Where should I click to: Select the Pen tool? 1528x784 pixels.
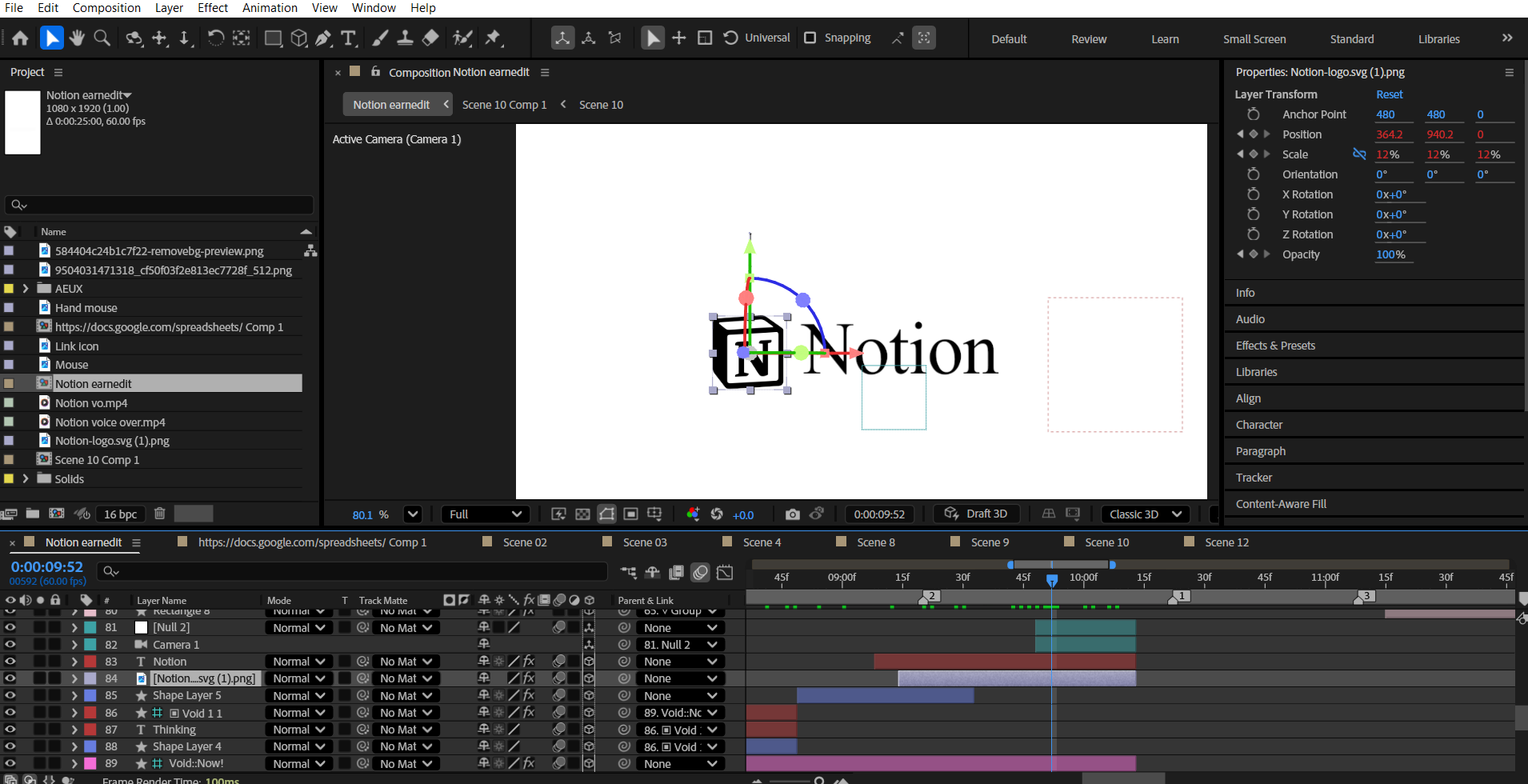(x=323, y=38)
